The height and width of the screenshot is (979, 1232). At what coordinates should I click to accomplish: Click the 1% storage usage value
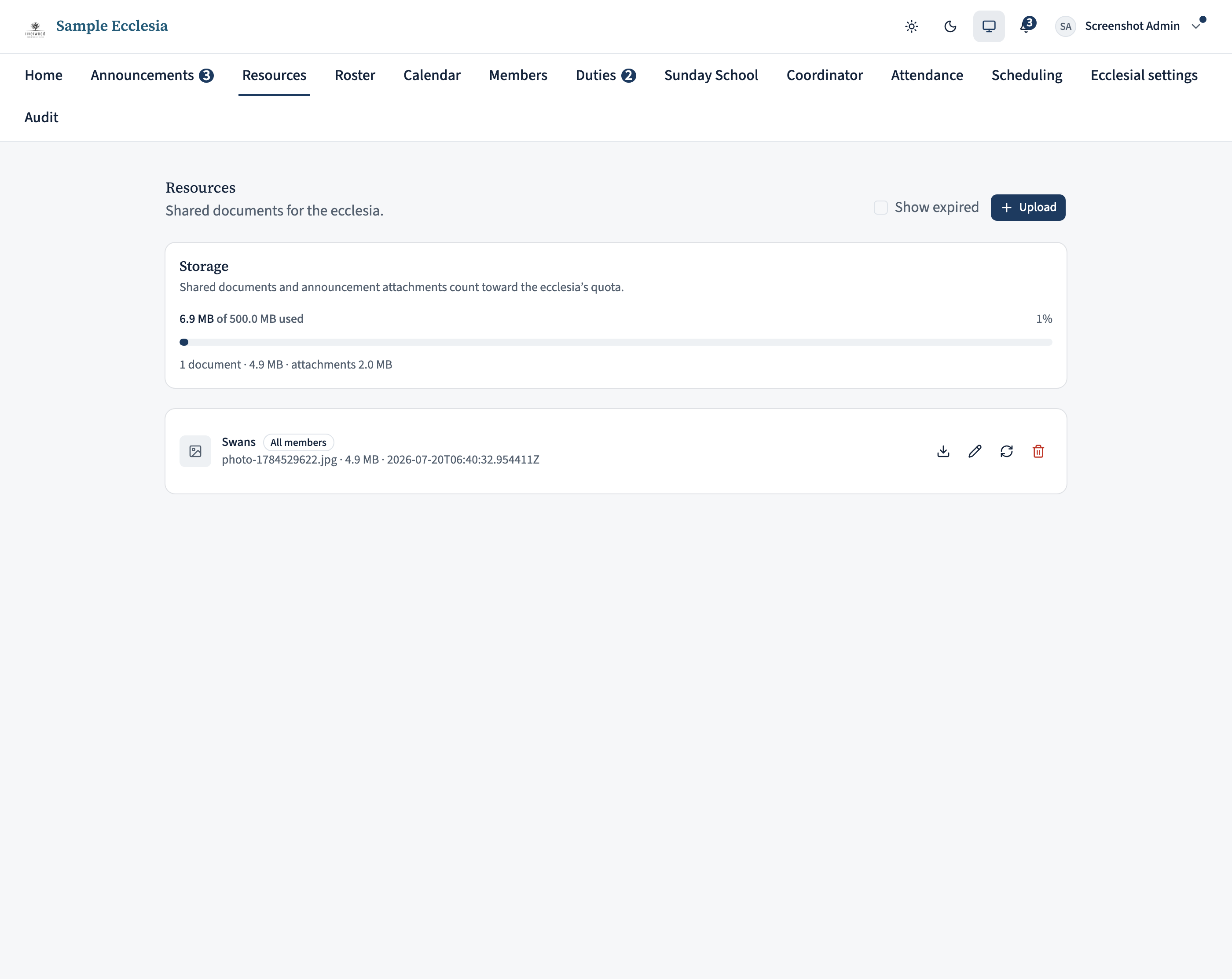click(x=1044, y=319)
